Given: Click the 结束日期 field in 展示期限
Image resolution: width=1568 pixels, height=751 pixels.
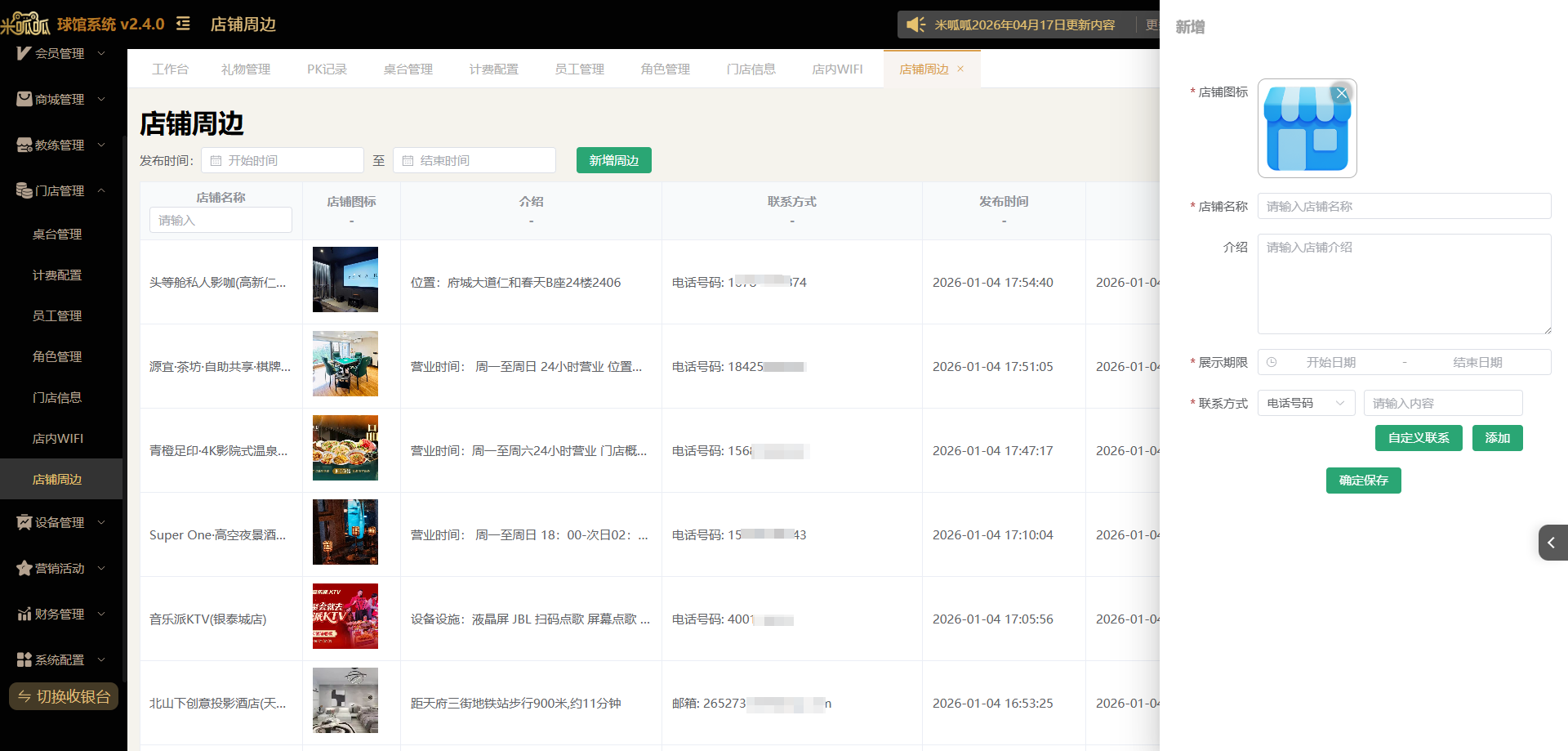Looking at the screenshot, I should click(1477, 362).
